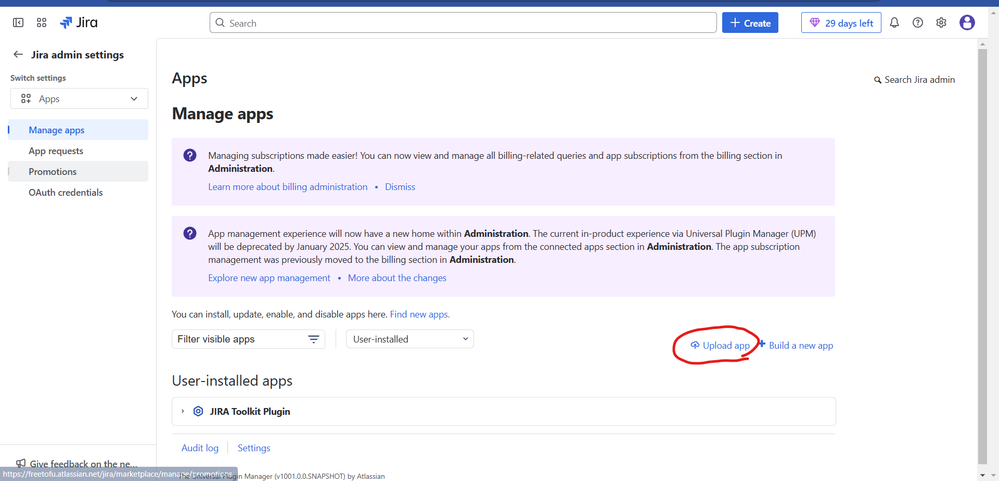The width and height of the screenshot is (999, 481).
Task: Click the plus icon beside Build a new app
Action: tap(762, 344)
